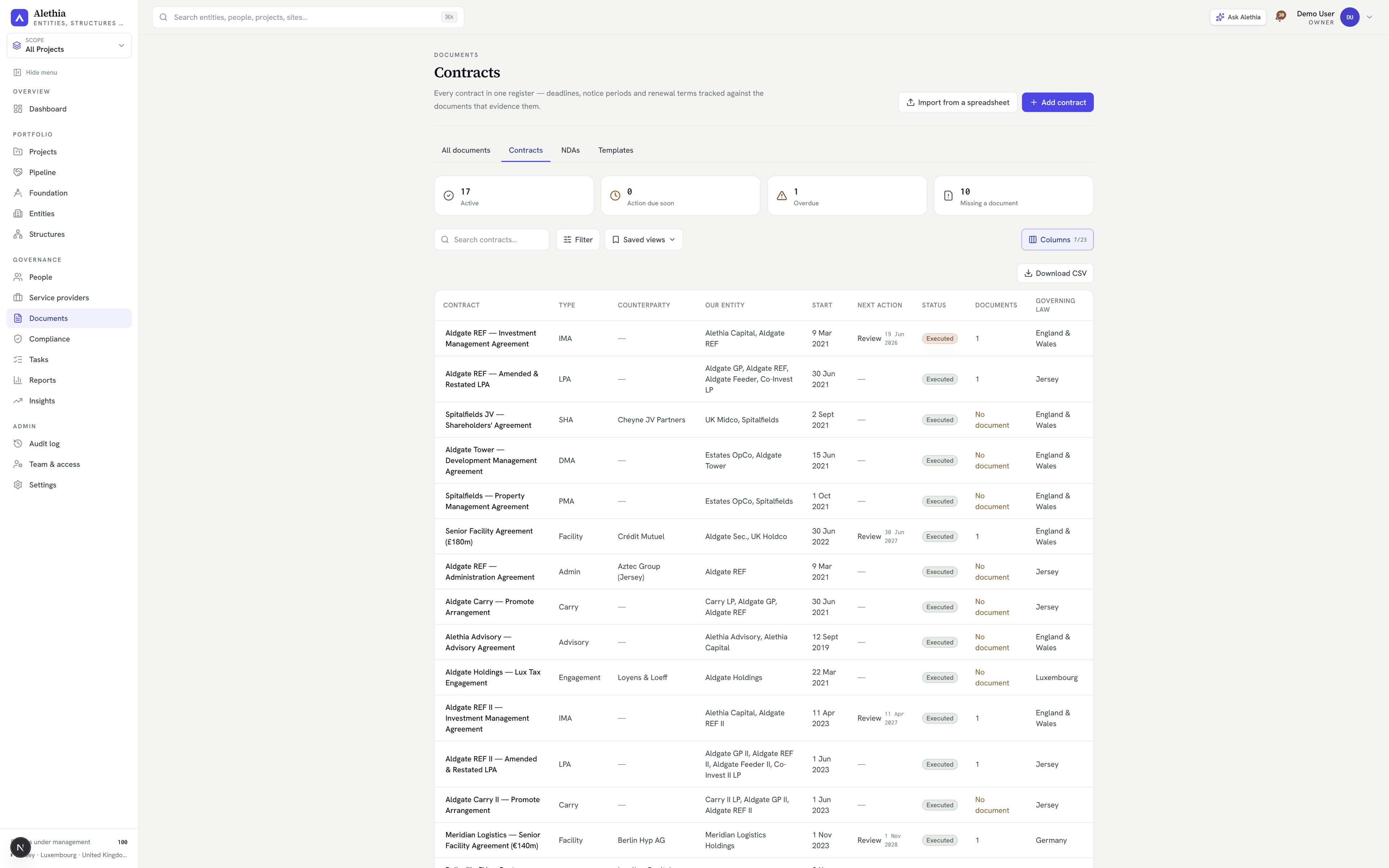Open Service providers briefcase icon

pyautogui.click(x=18, y=297)
